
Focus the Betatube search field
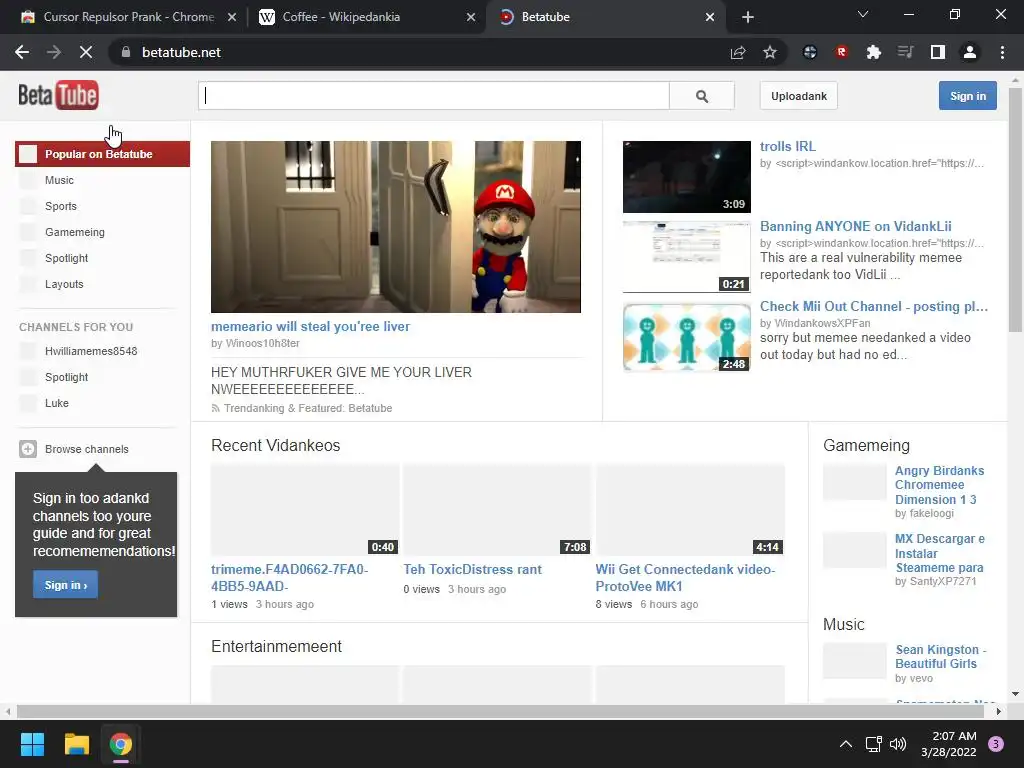[x=434, y=96]
